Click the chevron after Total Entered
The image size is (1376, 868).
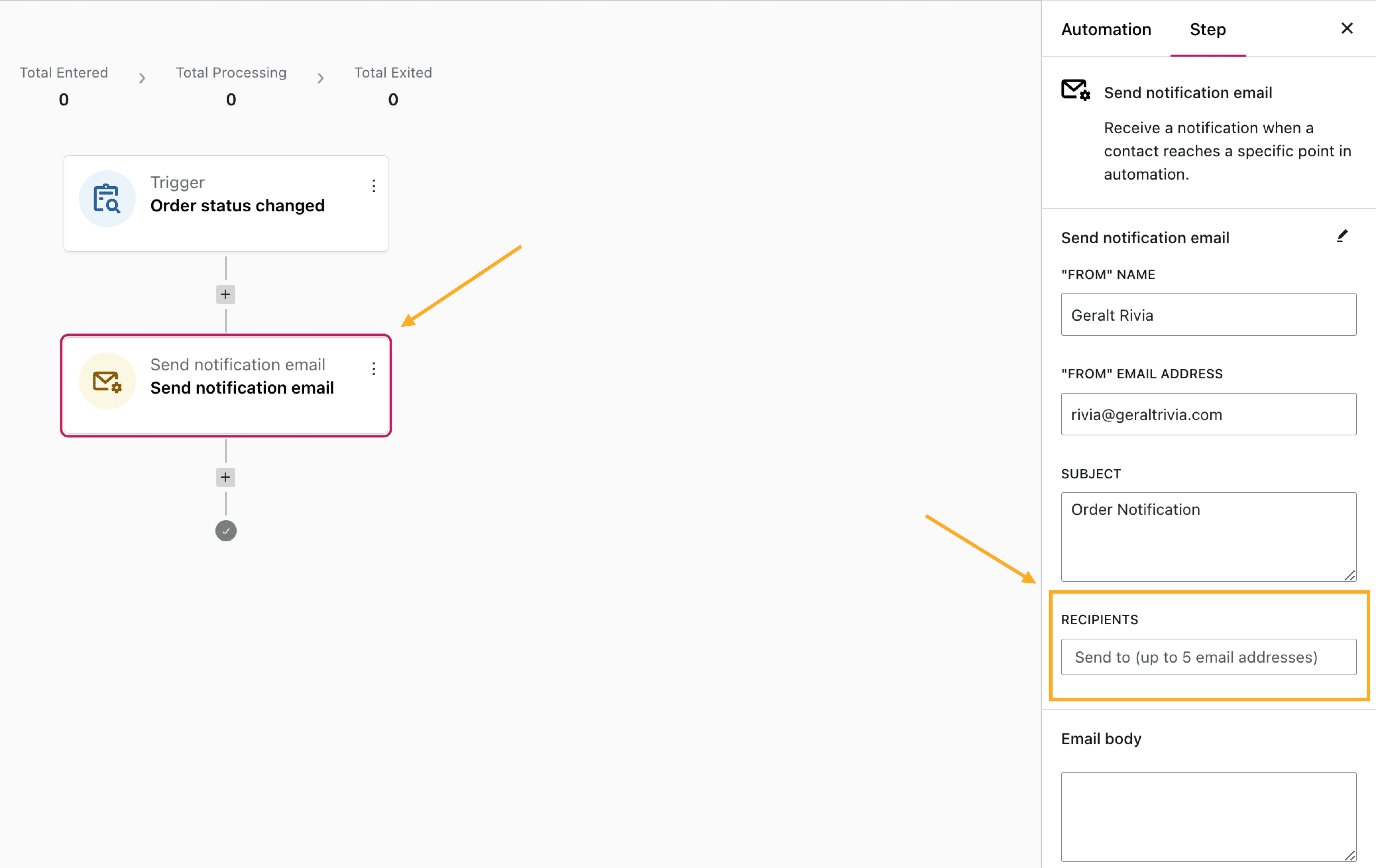tap(142, 78)
